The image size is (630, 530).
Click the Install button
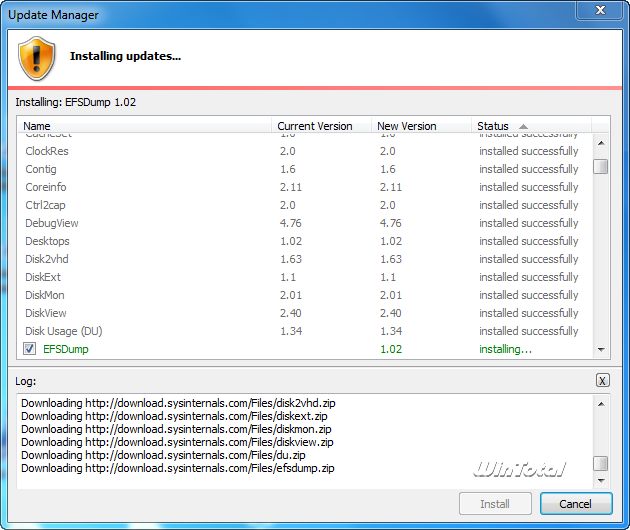pos(495,504)
